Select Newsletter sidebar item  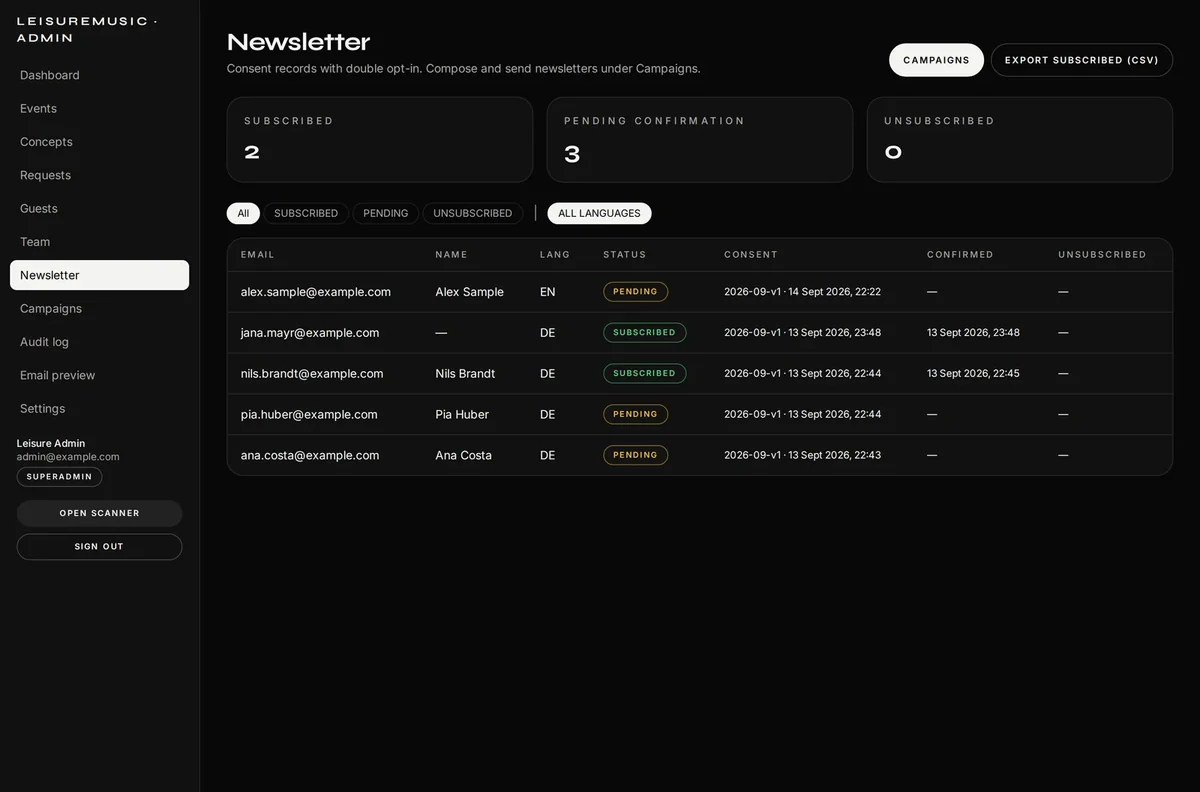[99, 275]
